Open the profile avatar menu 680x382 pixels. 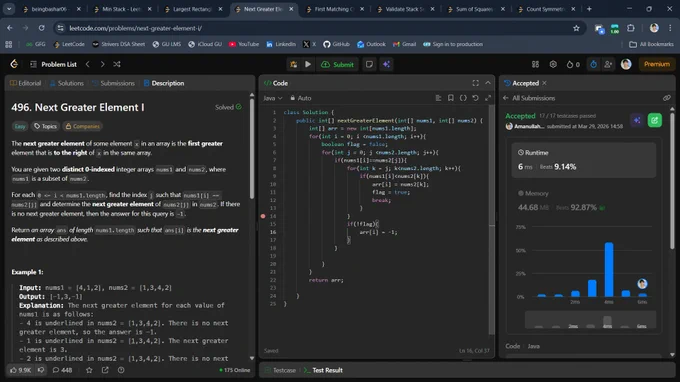click(626, 64)
